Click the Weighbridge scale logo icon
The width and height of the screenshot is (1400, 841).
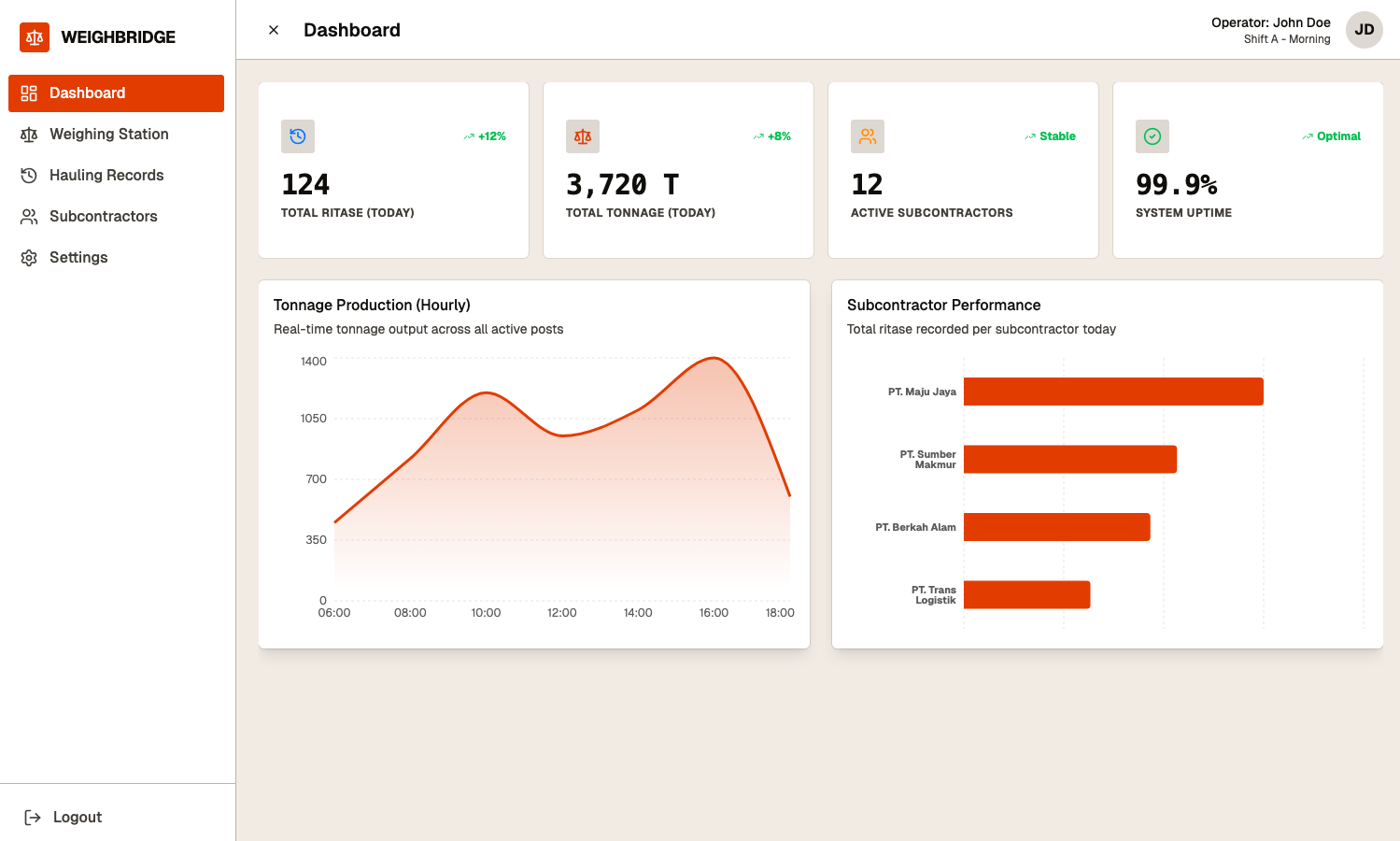coord(35,37)
